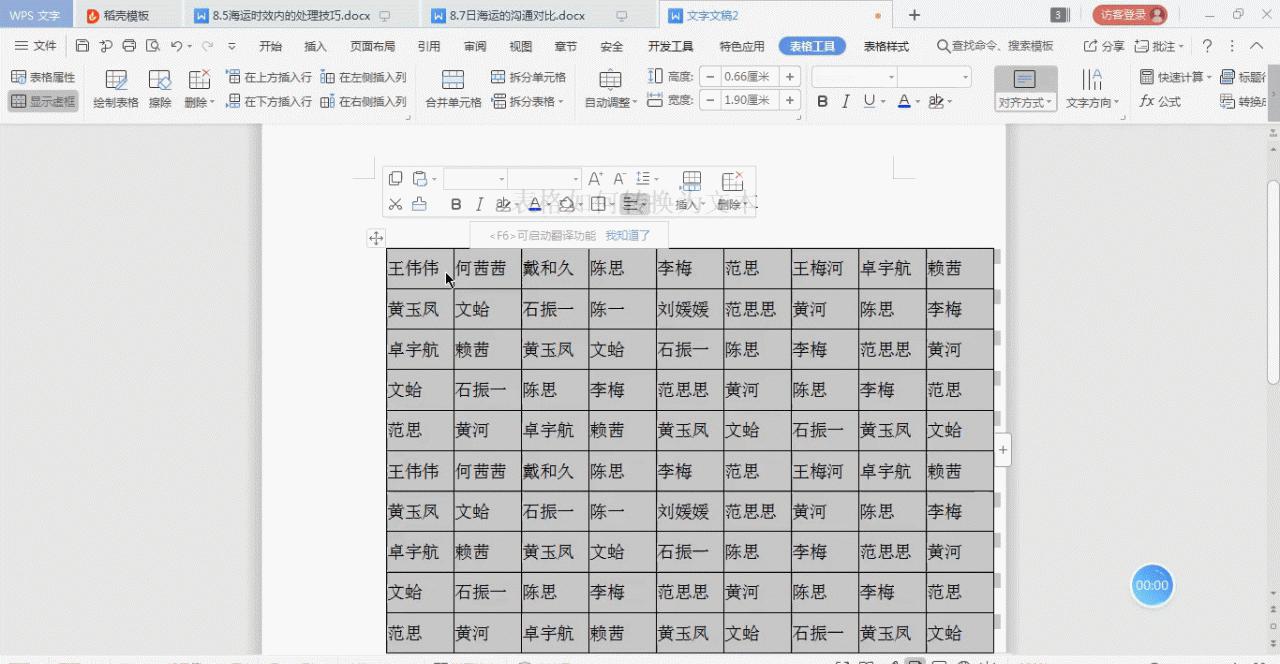Switch to 插入 ribbon tab
The image size is (1280, 664).
315,46
